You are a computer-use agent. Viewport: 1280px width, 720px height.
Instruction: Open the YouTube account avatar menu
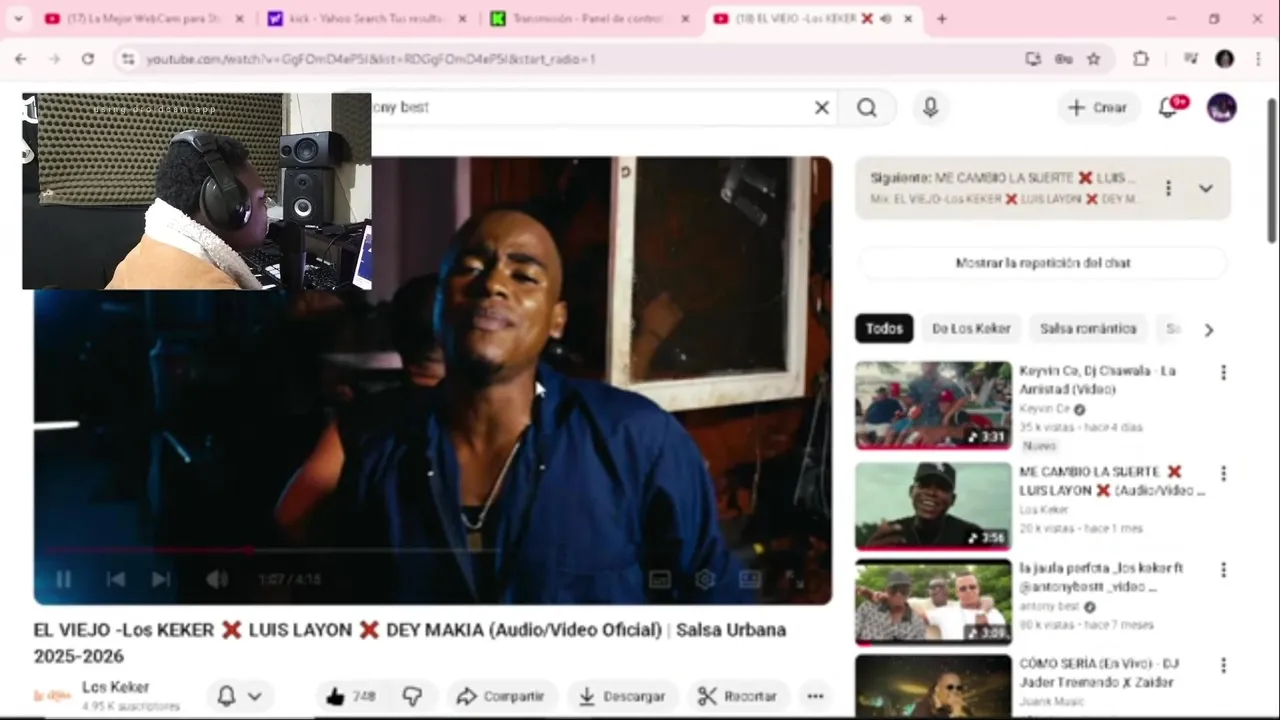[1222, 108]
